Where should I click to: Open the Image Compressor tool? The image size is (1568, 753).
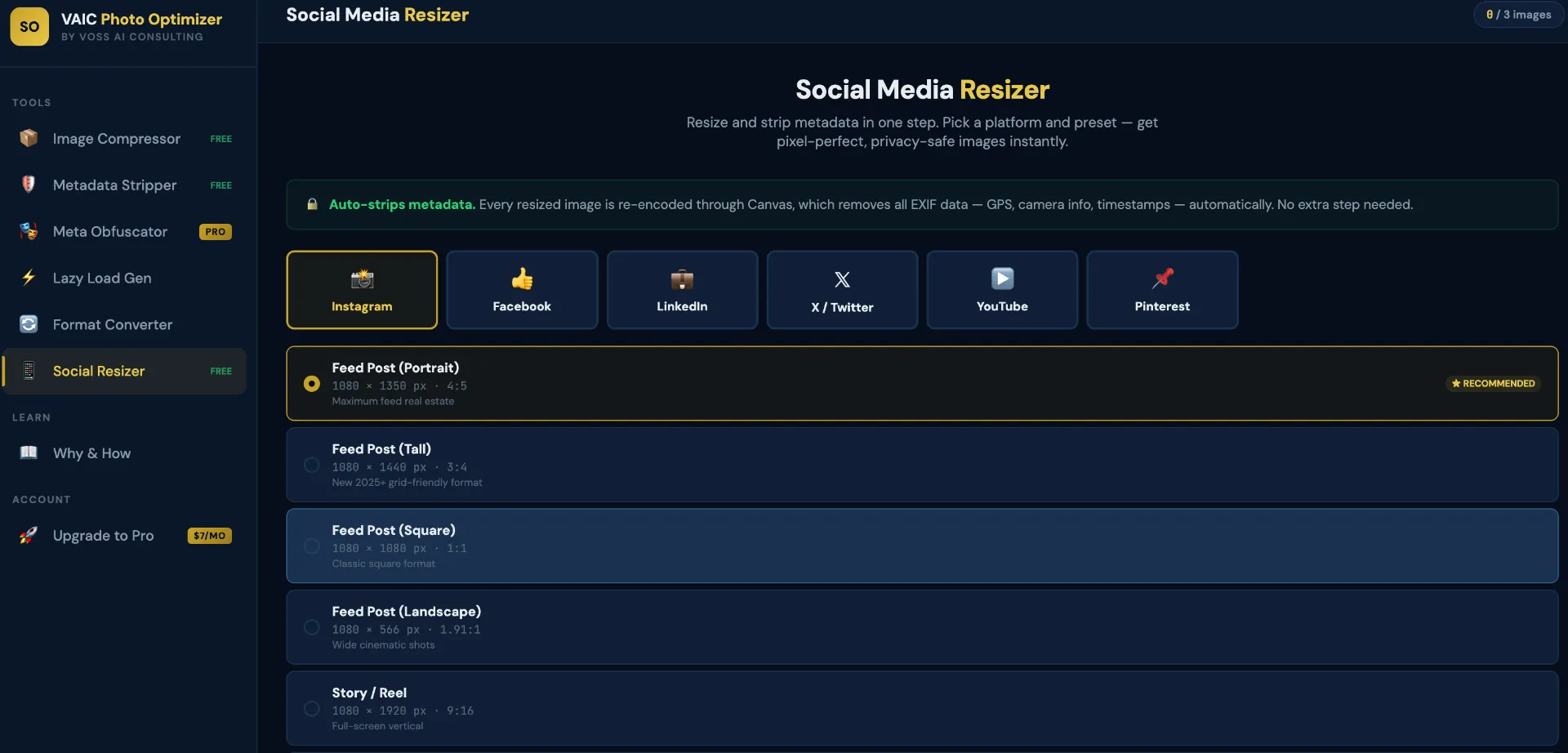point(125,139)
